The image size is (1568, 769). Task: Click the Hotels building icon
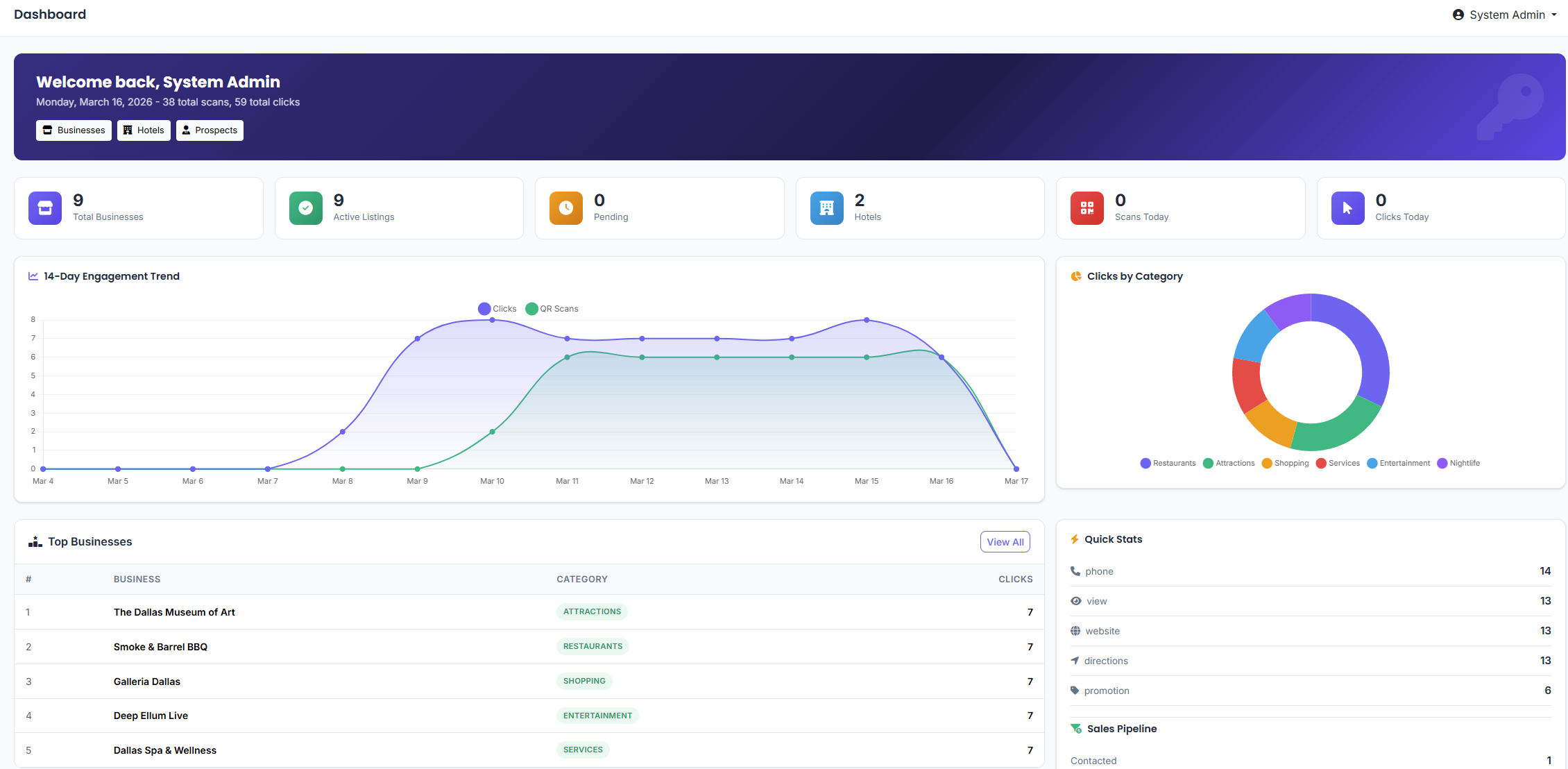point(826,208)
